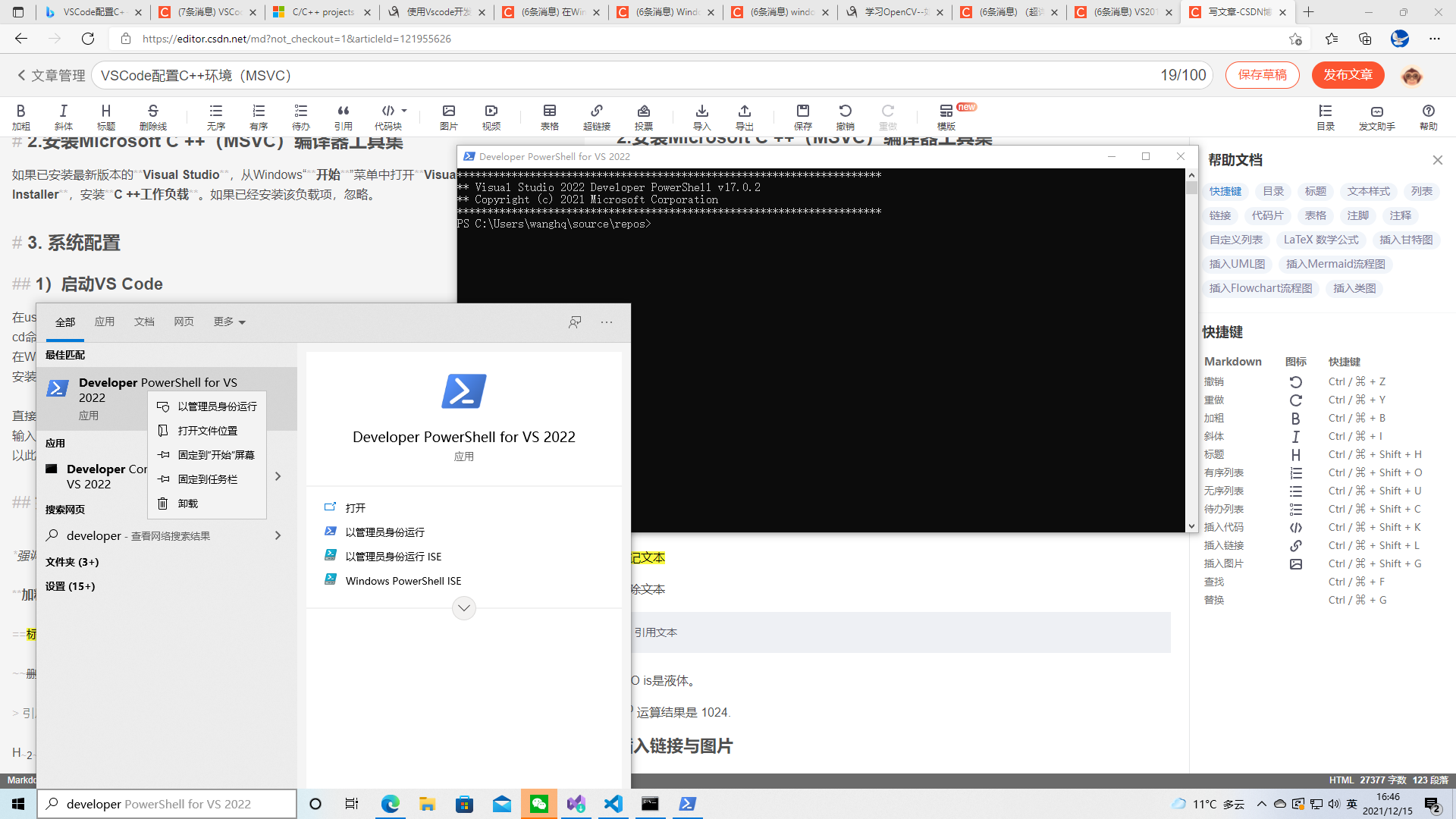1456x819 pixels.
Task: Click the article title input field
Action: 652,75
